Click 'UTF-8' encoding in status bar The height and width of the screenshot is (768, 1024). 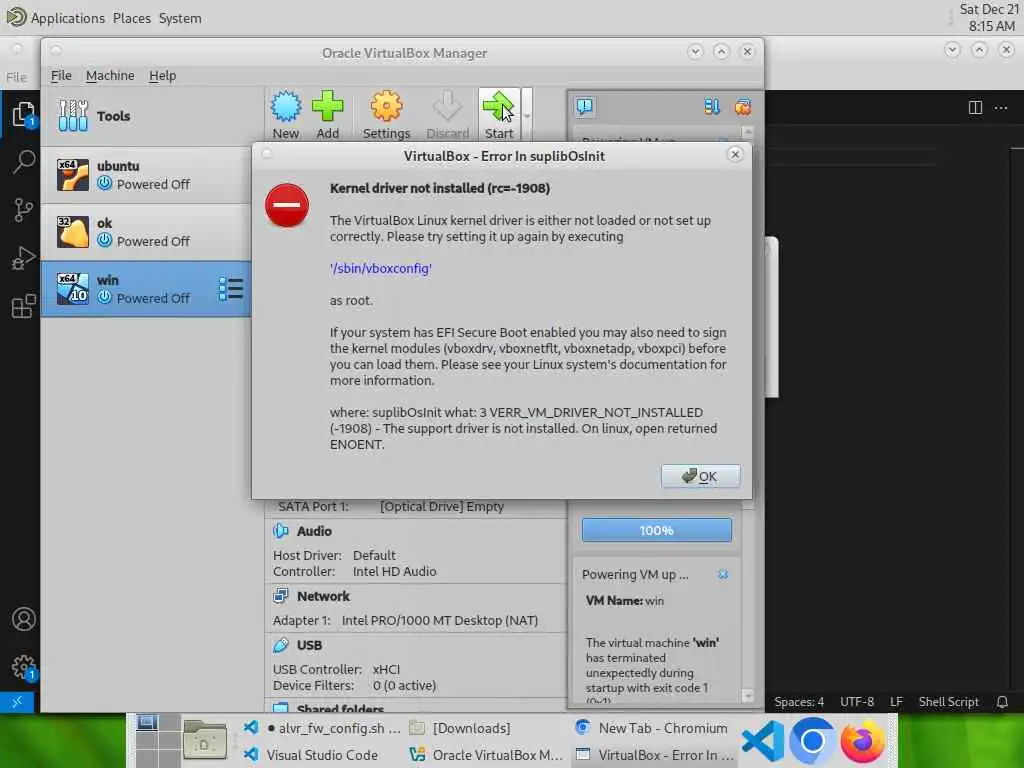tap(857, 702)
